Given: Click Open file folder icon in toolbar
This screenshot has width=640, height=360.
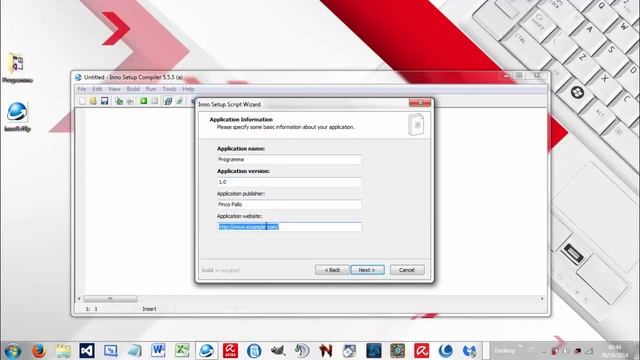Looking at the screenshot, I should click(93, 101).
